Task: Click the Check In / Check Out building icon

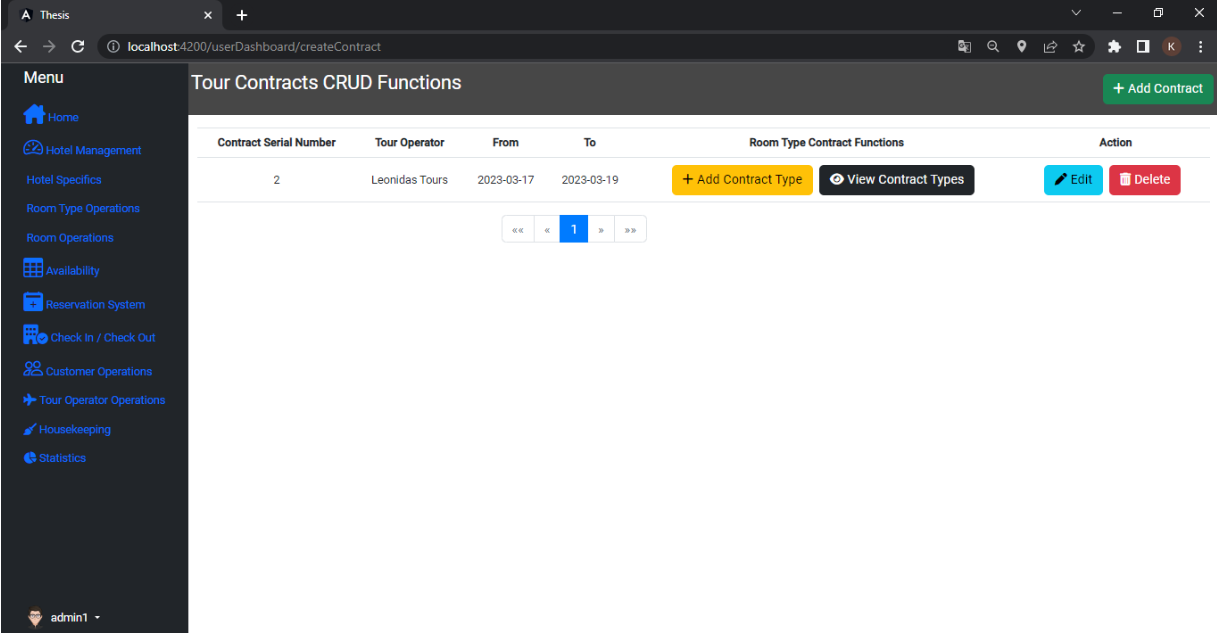Action: (x=35, y=335)
